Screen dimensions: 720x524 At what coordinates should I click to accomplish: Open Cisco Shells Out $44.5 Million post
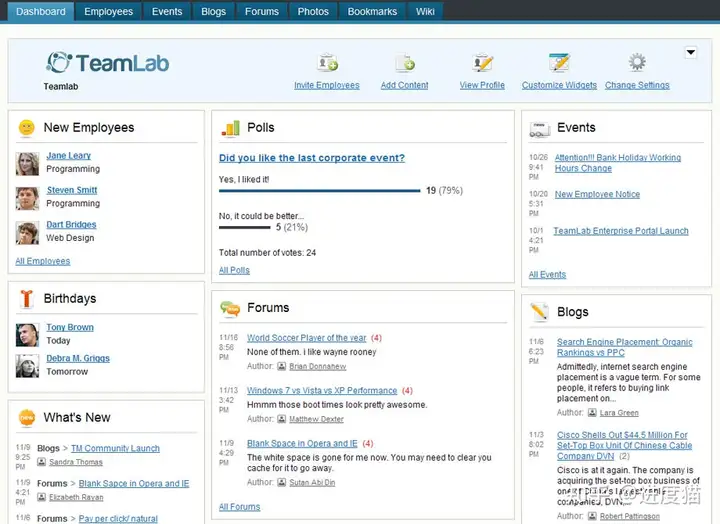pyautogui.click(x=624, y=445)
